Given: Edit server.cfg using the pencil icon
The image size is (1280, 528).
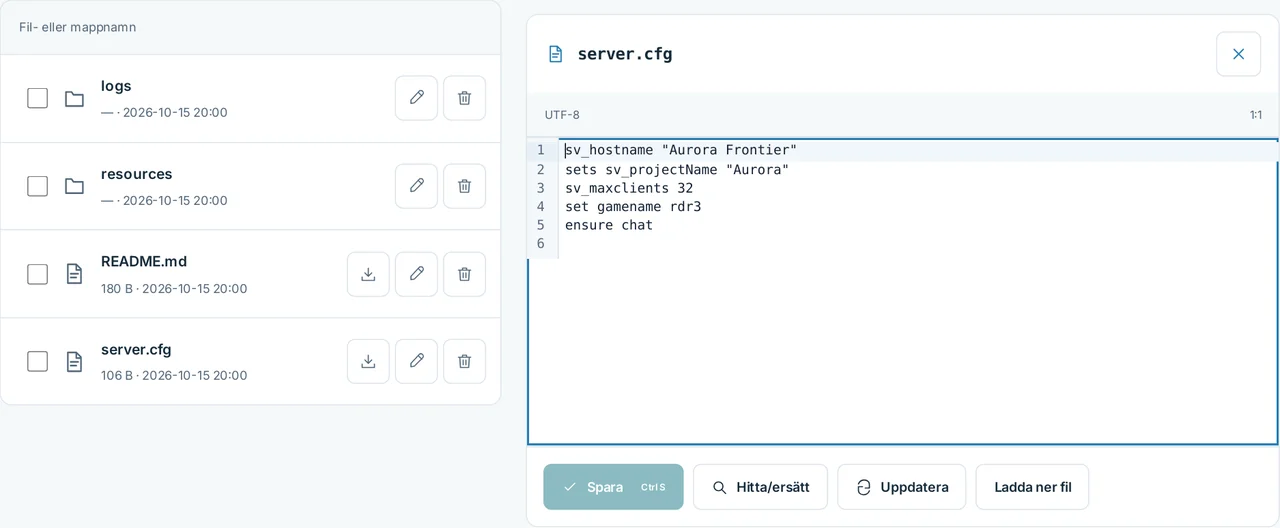Looking at the screenshot, I should pyautogui.click(x=416, y=361).
